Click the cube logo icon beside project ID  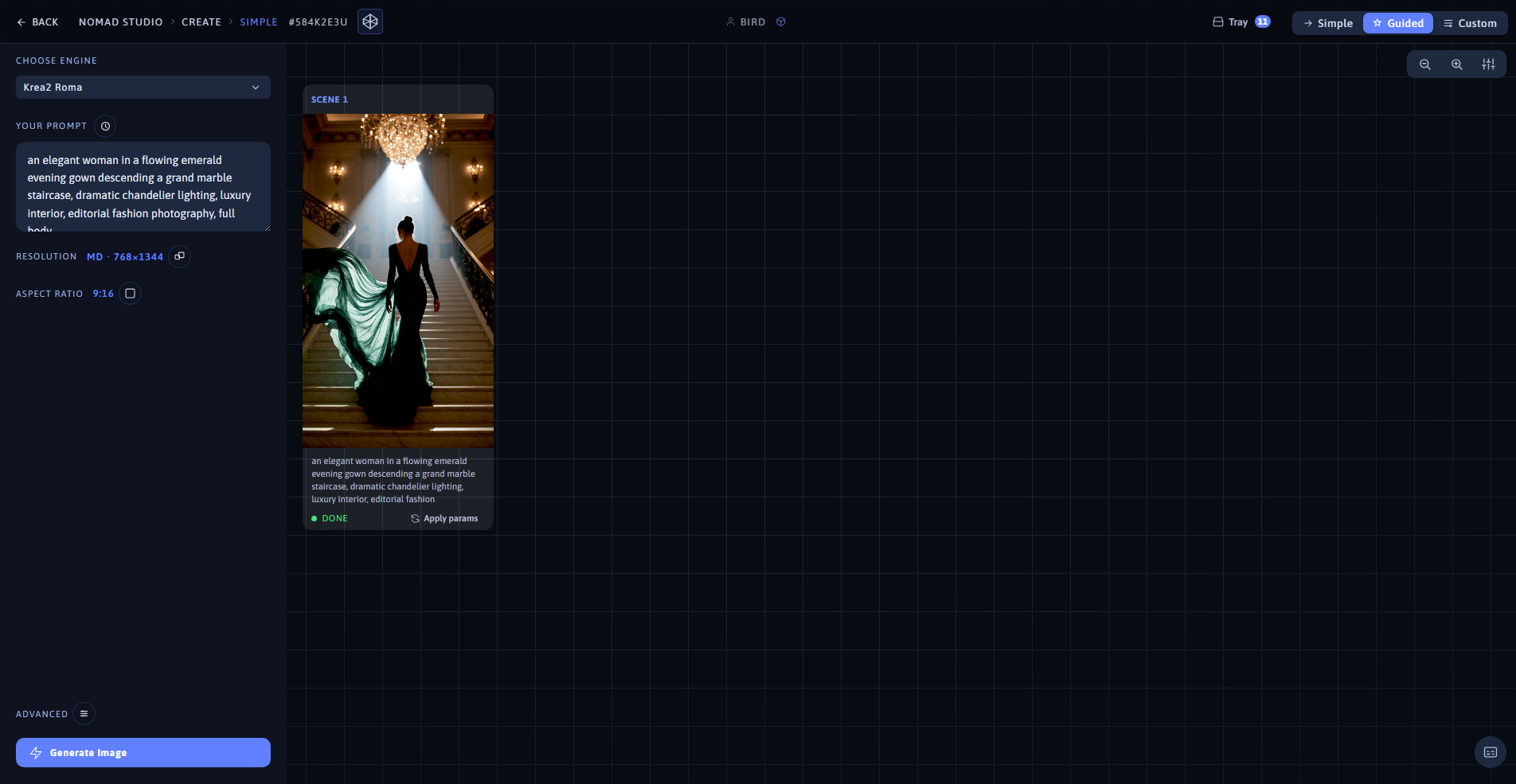(370, 21)
